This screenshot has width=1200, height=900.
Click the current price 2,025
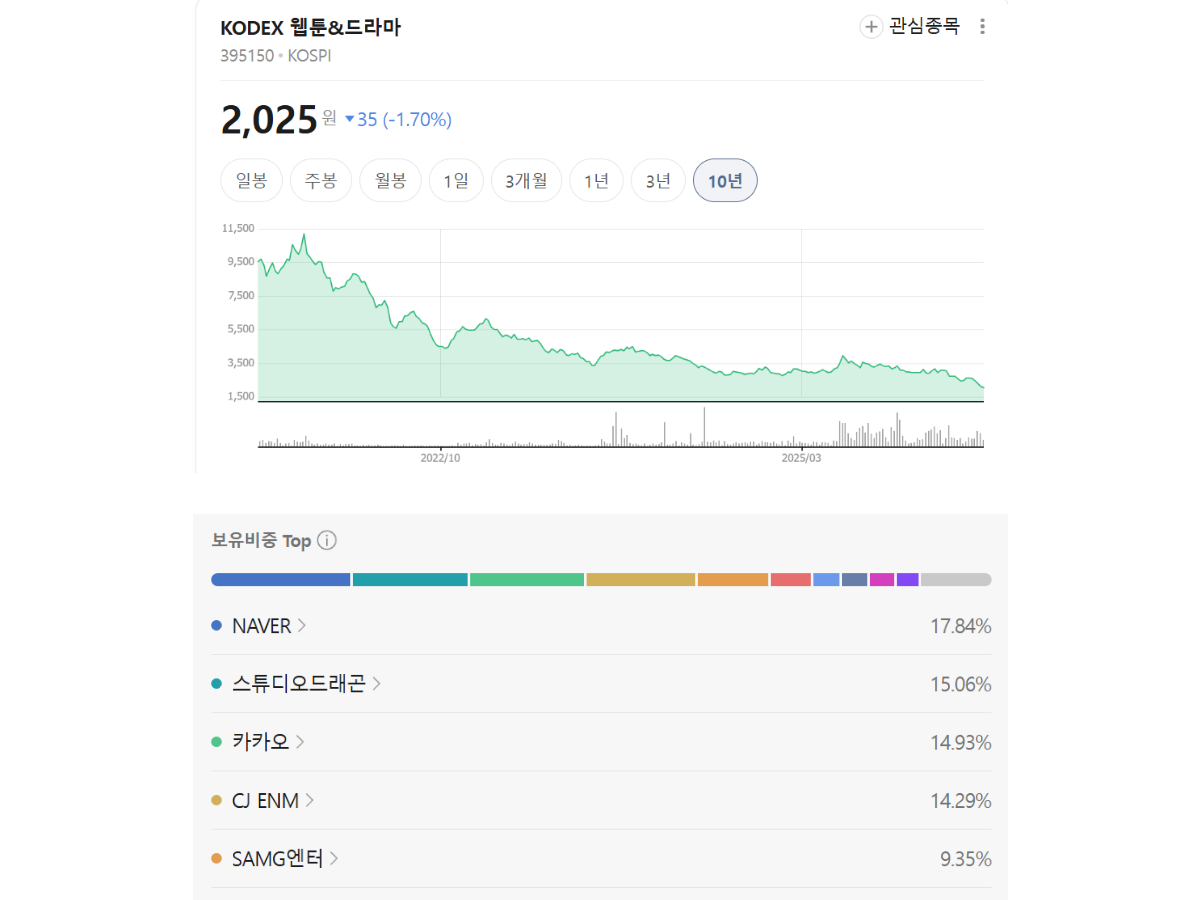coord(269,120)
